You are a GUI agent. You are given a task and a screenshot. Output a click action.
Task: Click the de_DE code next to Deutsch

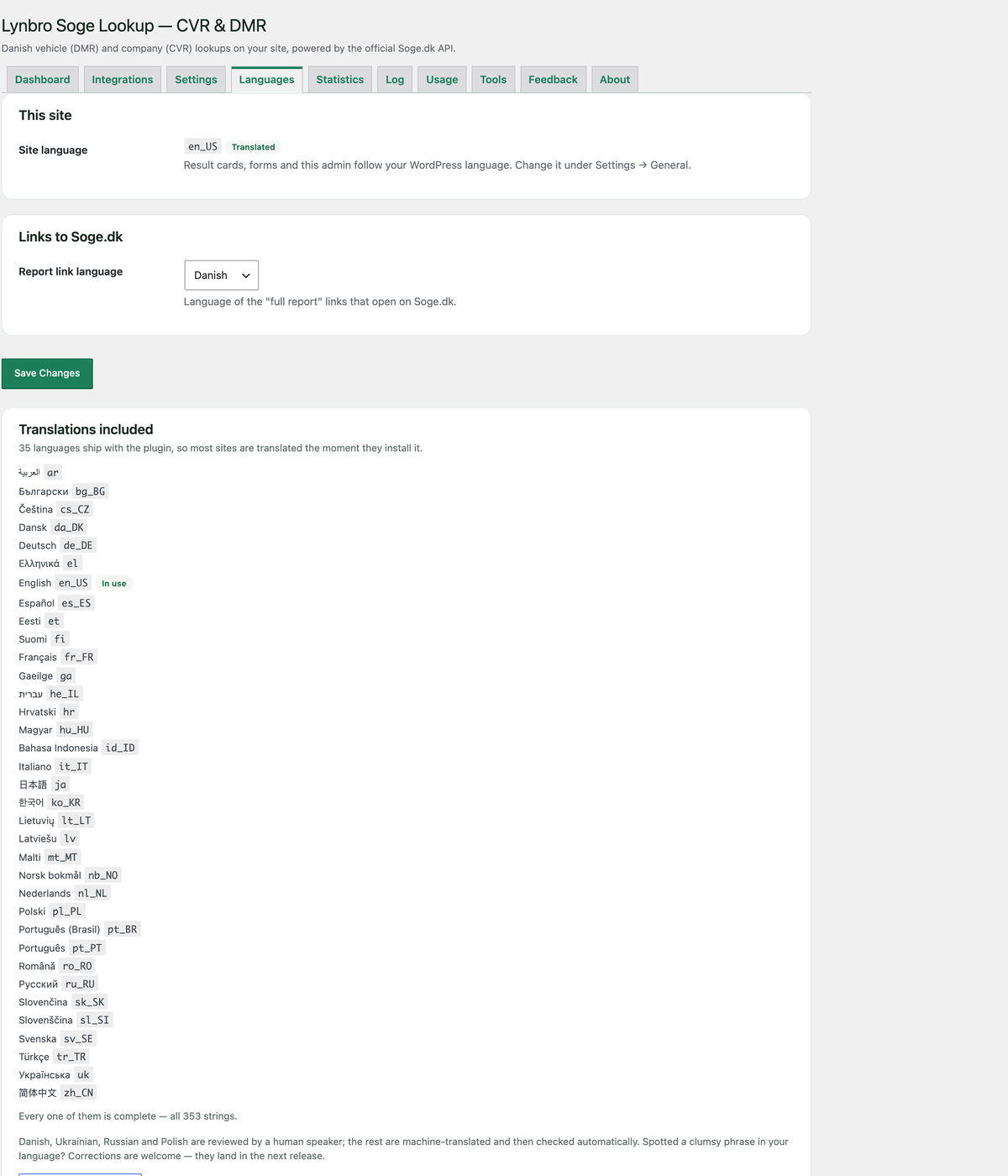pyautogui.click(x=78, y=545)
